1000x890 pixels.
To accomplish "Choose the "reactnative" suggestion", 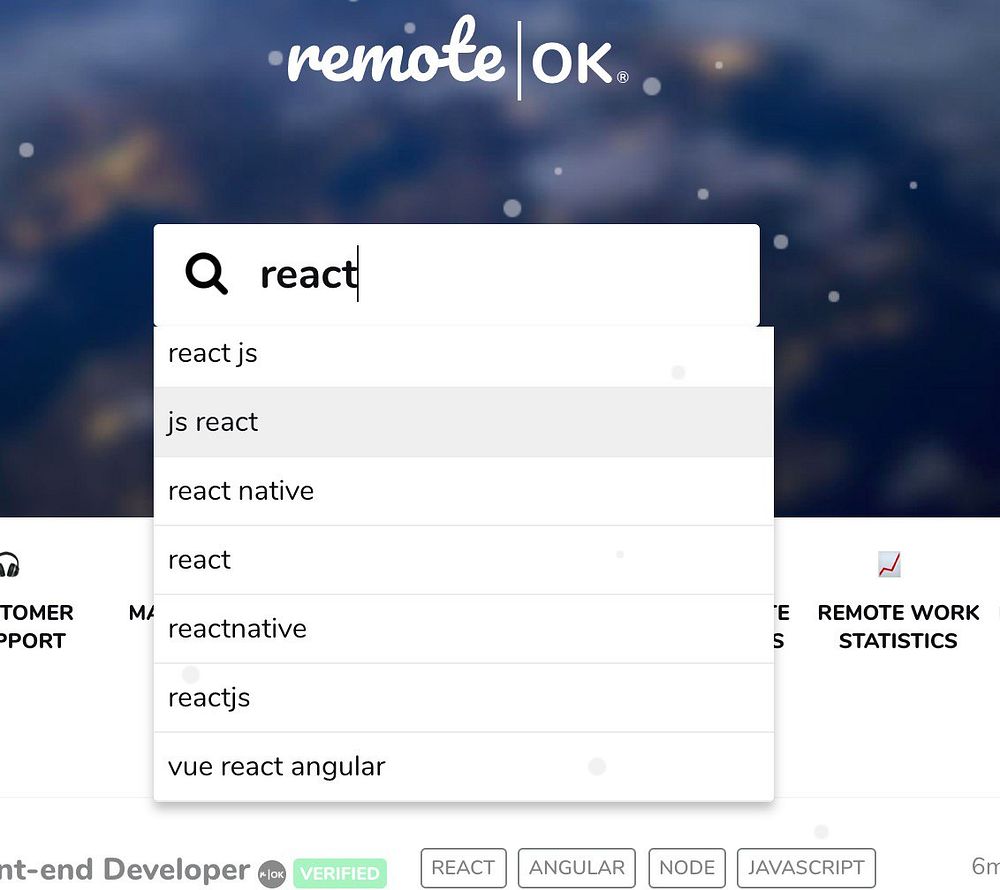I will [x=464, y=629].
